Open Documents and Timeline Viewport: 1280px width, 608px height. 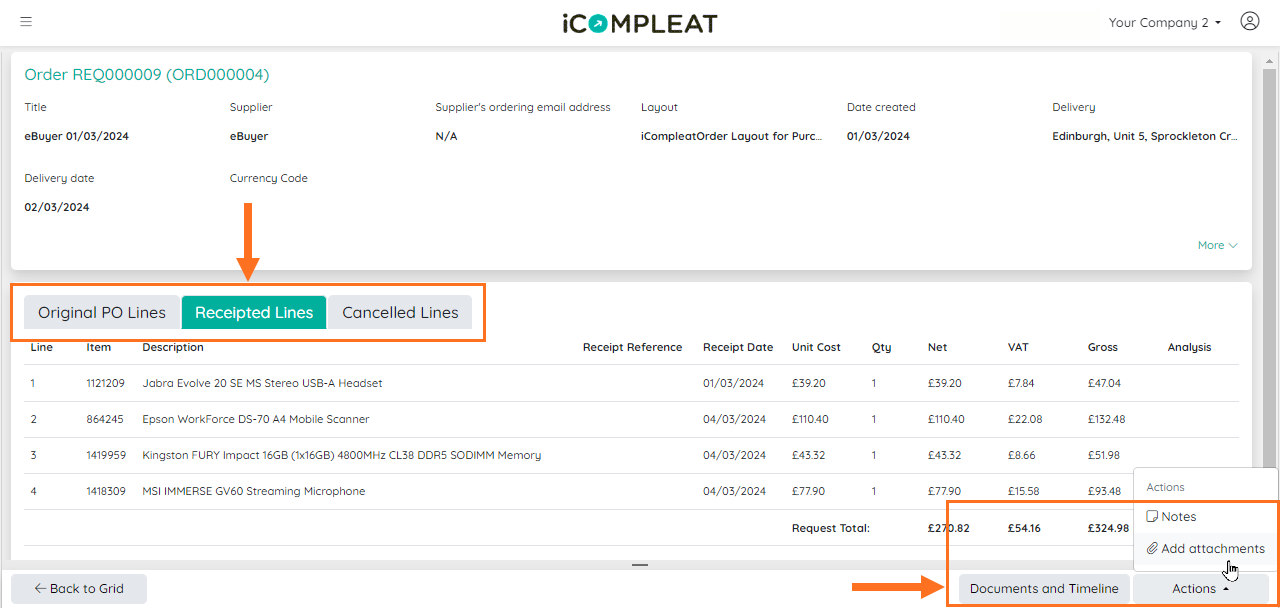[x=1044, y=588]
